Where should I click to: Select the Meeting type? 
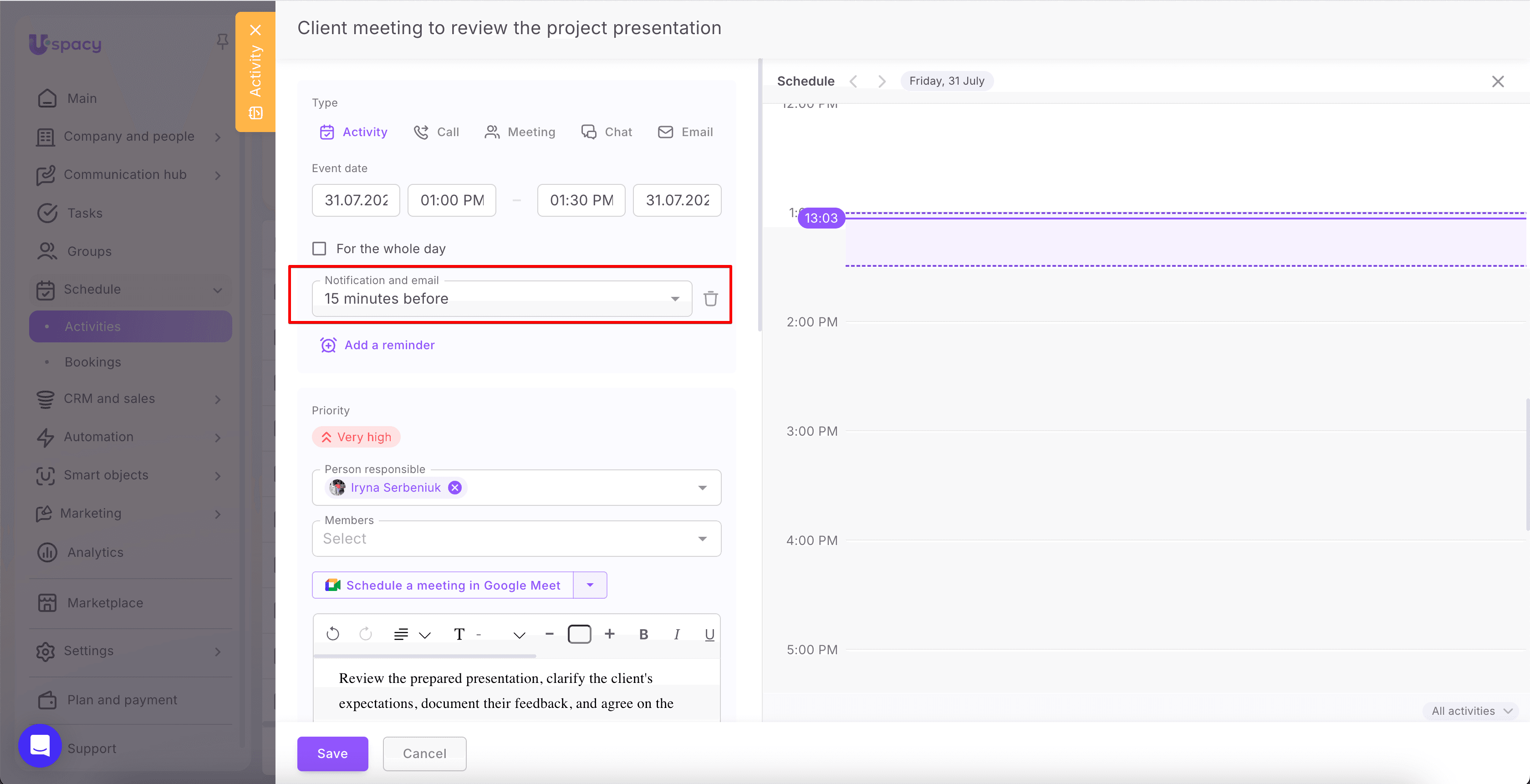tap(520, 132)
